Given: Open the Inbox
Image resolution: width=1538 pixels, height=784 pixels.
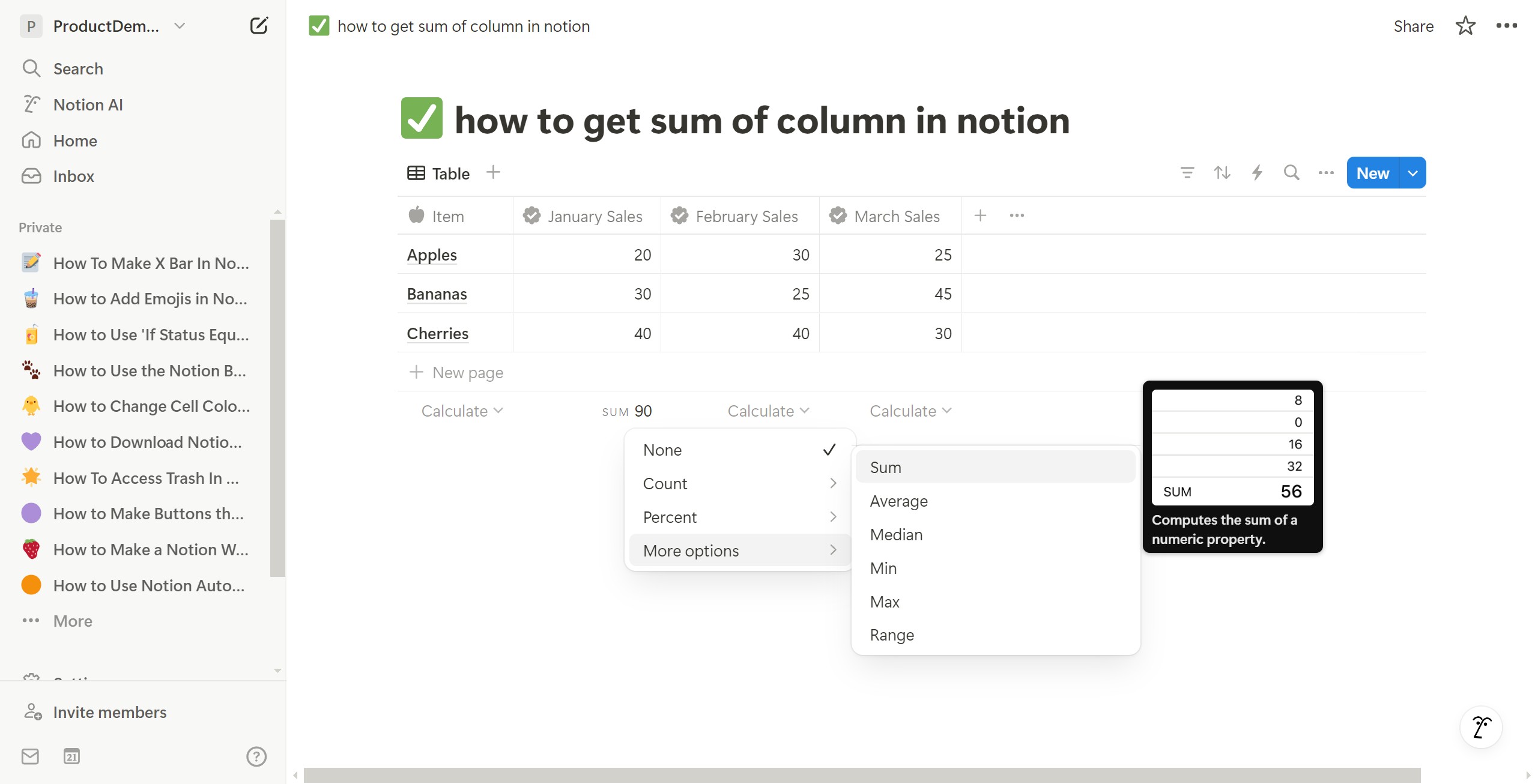Looking at the screenshot, I should (x=73, y=176).
